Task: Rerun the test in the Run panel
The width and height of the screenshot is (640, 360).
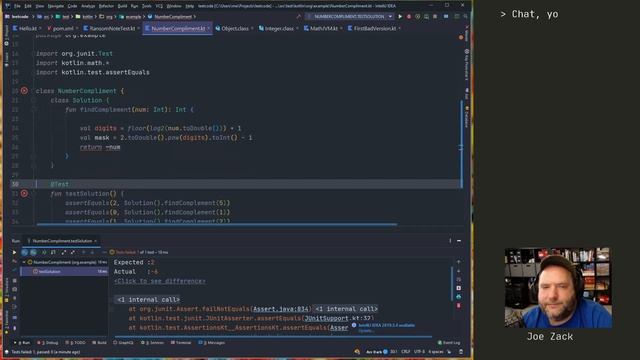Action: 14,252
